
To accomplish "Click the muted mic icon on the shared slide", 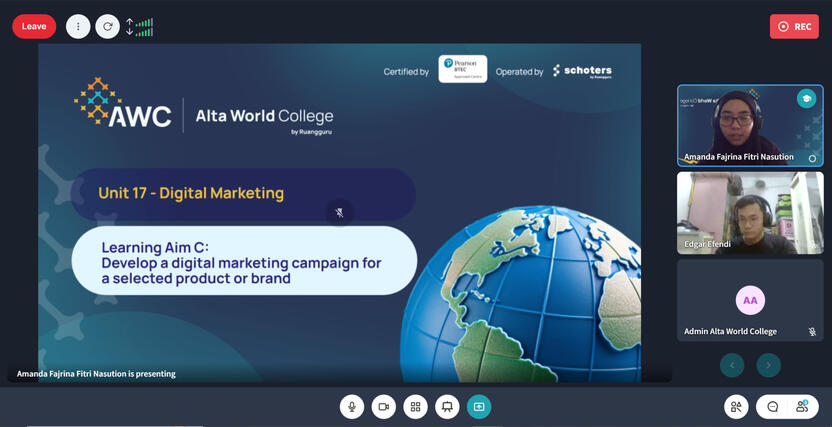I will tap(340, 213).
